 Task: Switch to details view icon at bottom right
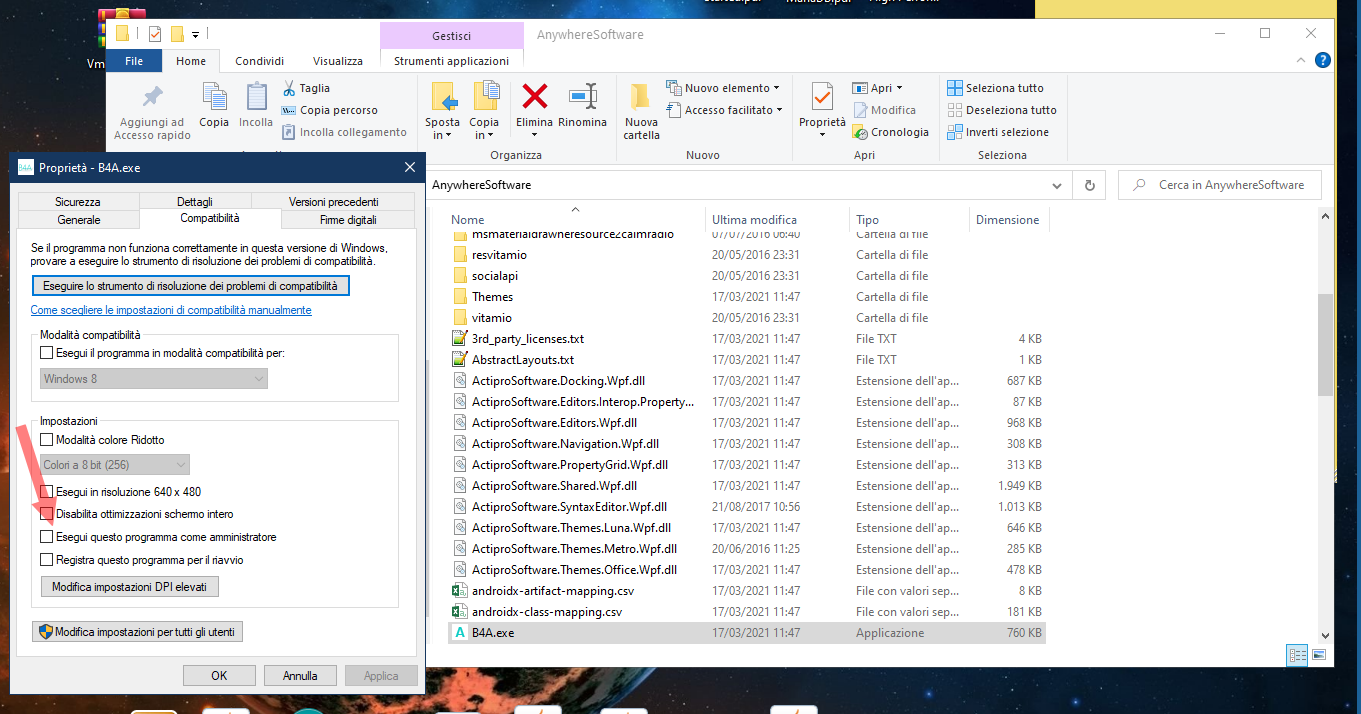(1298, 655)
